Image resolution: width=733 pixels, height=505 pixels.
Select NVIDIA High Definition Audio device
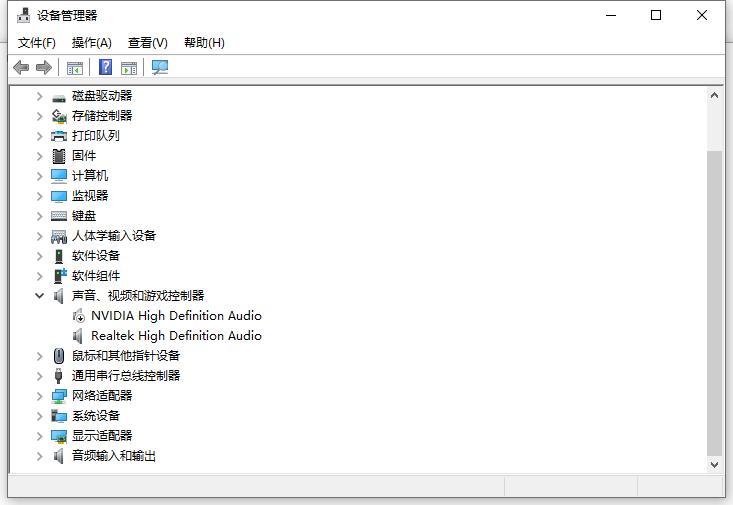(176, 316)
